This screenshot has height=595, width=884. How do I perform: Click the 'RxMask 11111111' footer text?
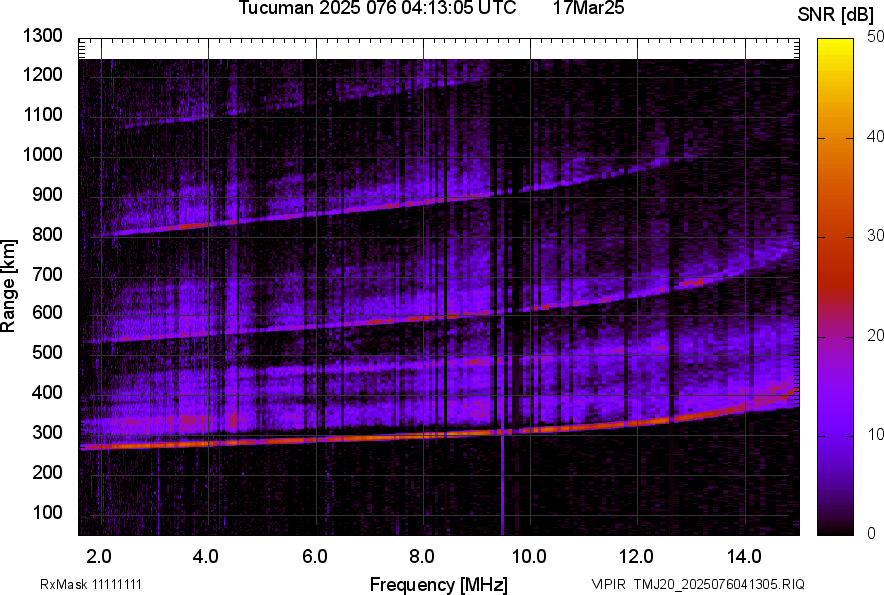[91, 584]
